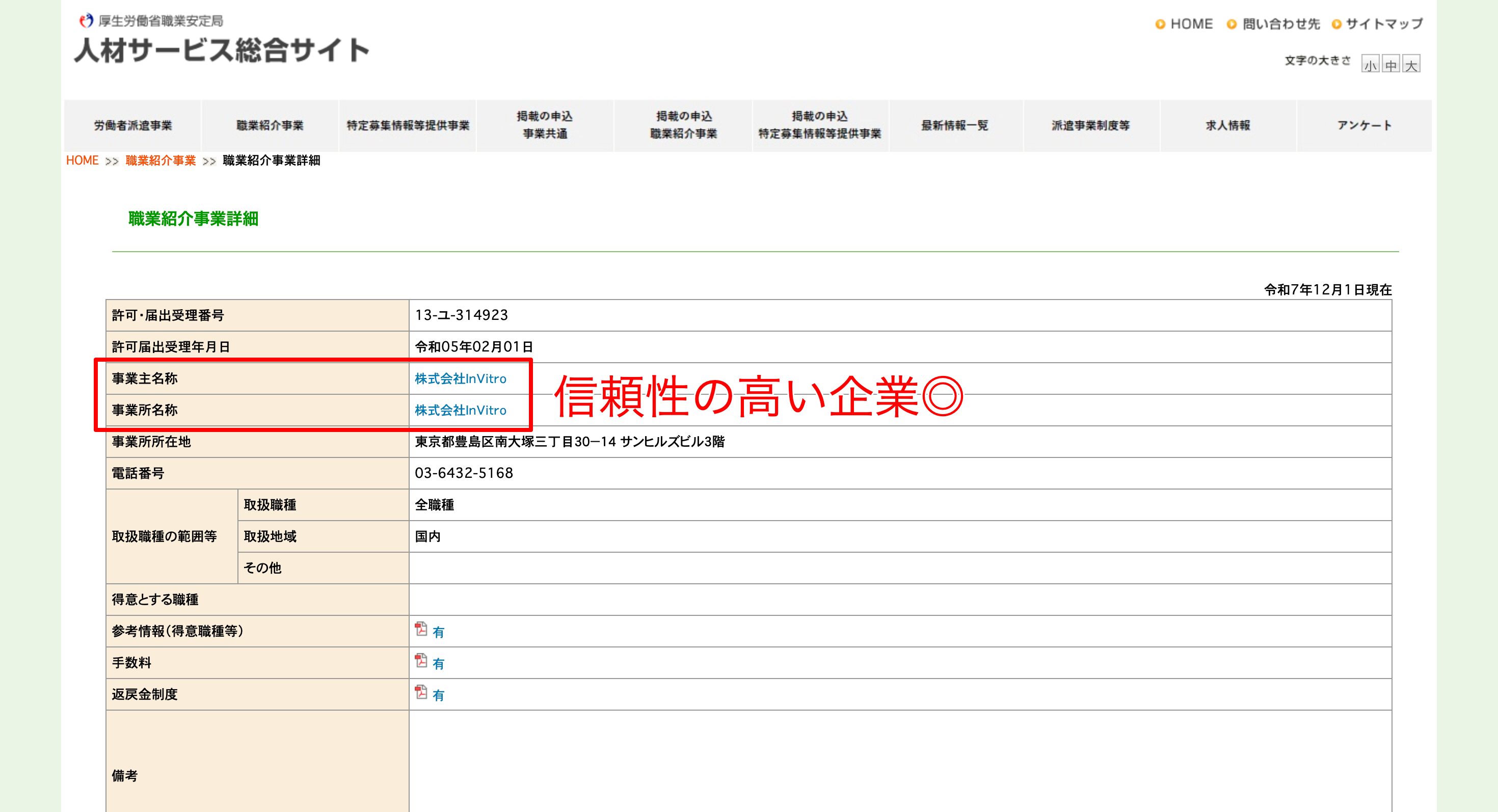Select 国内 value cell
The image size is (1498, 812).
pyautogui.click(x=900, y=536)
